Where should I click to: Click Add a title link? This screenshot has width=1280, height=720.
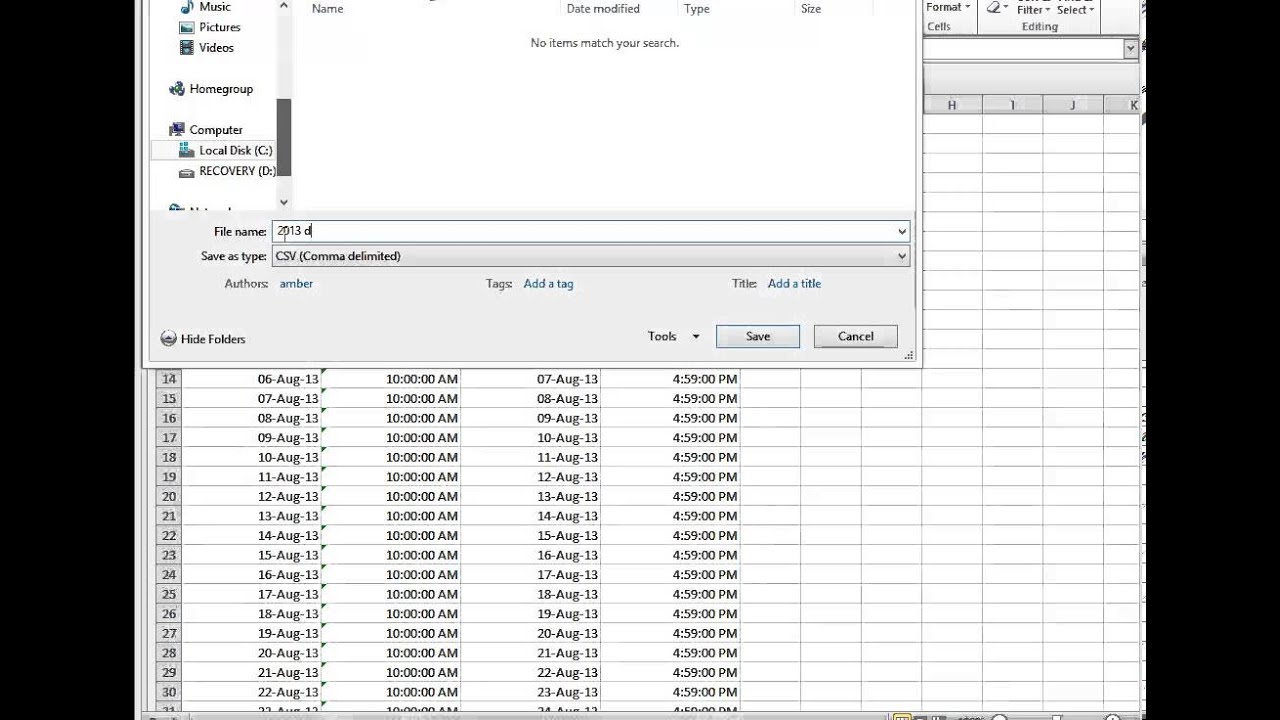794,284
